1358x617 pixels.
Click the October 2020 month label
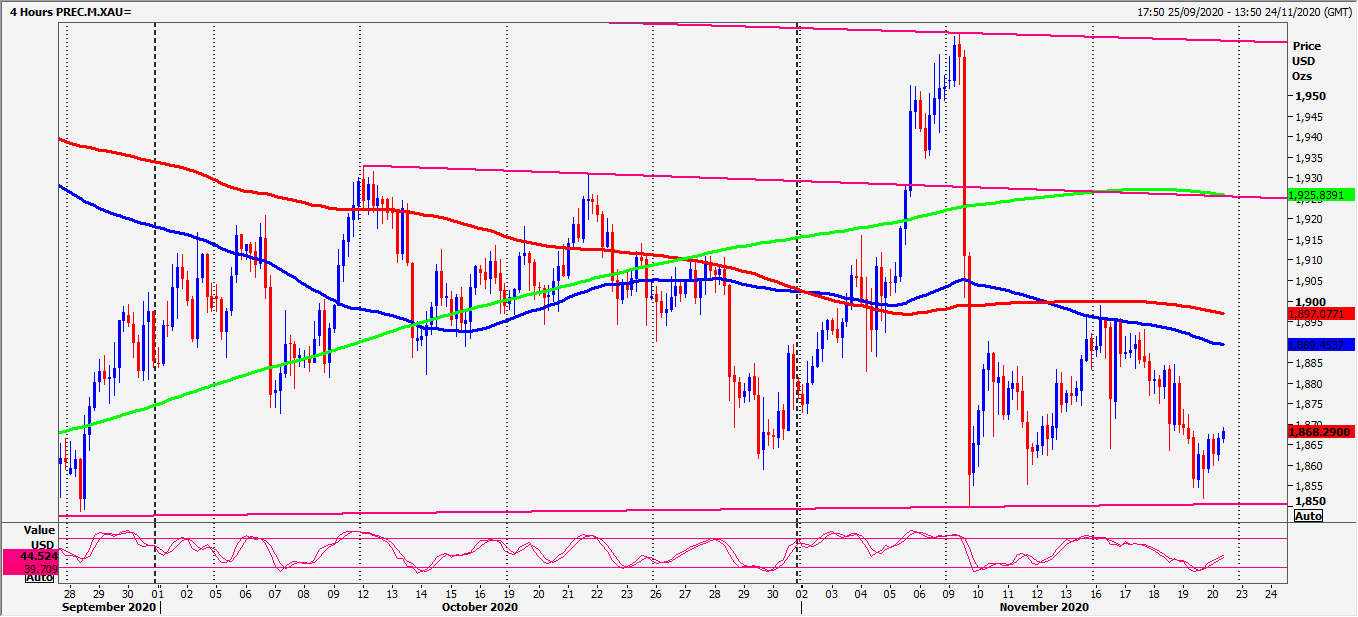point(480,607)
